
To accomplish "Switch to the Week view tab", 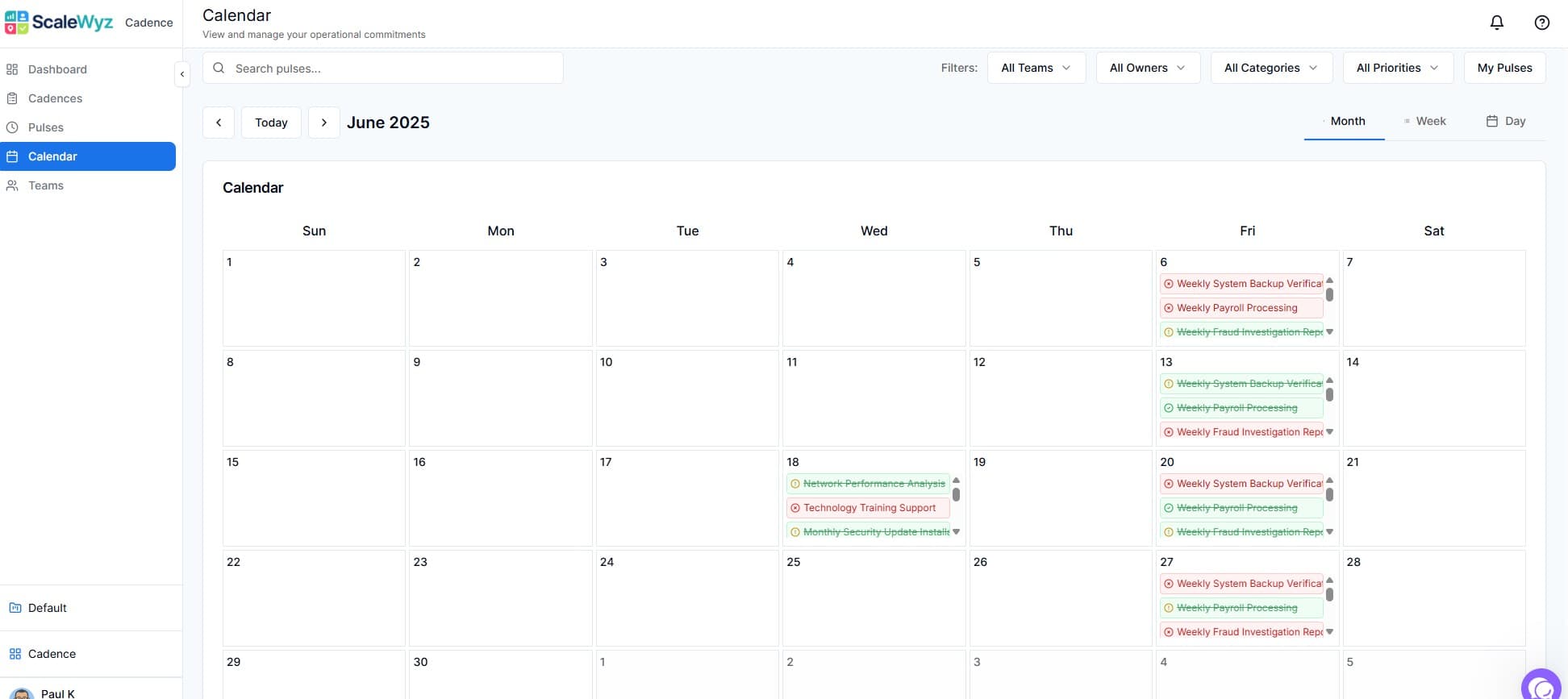I will point(1425,121).
